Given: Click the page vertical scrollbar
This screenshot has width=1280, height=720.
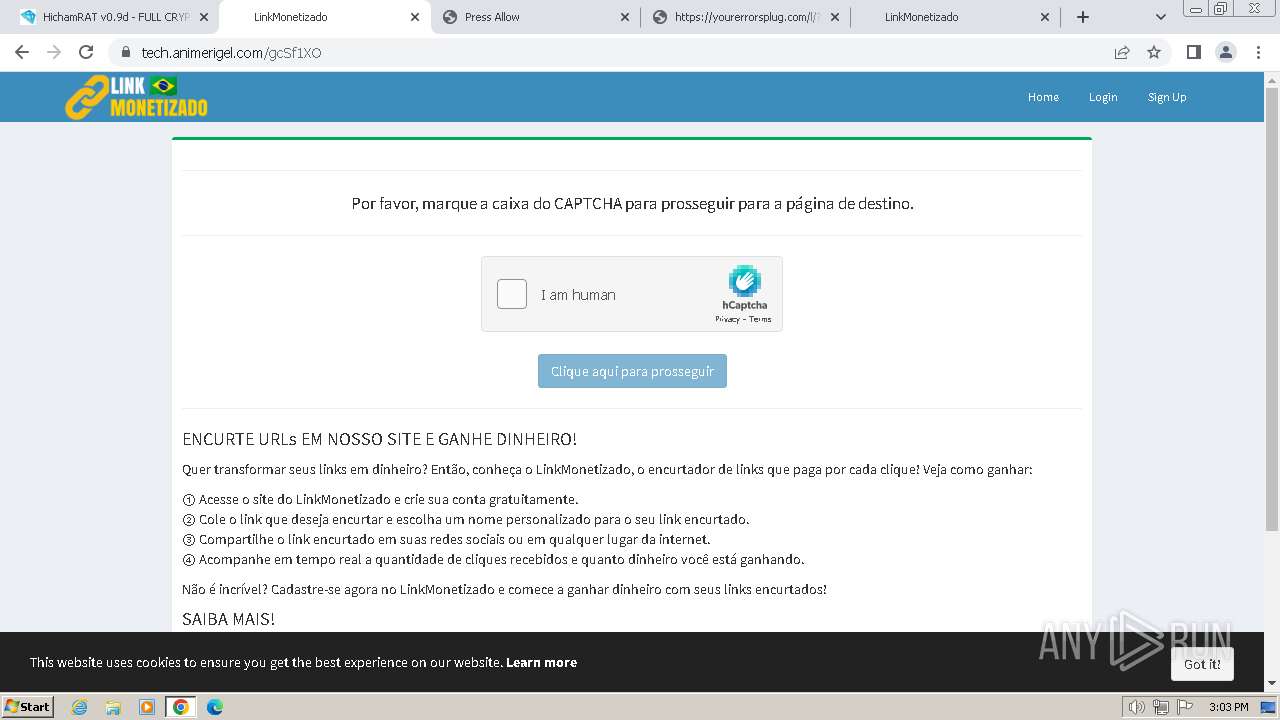Looking at the screenshot, I should [1272, 309].
